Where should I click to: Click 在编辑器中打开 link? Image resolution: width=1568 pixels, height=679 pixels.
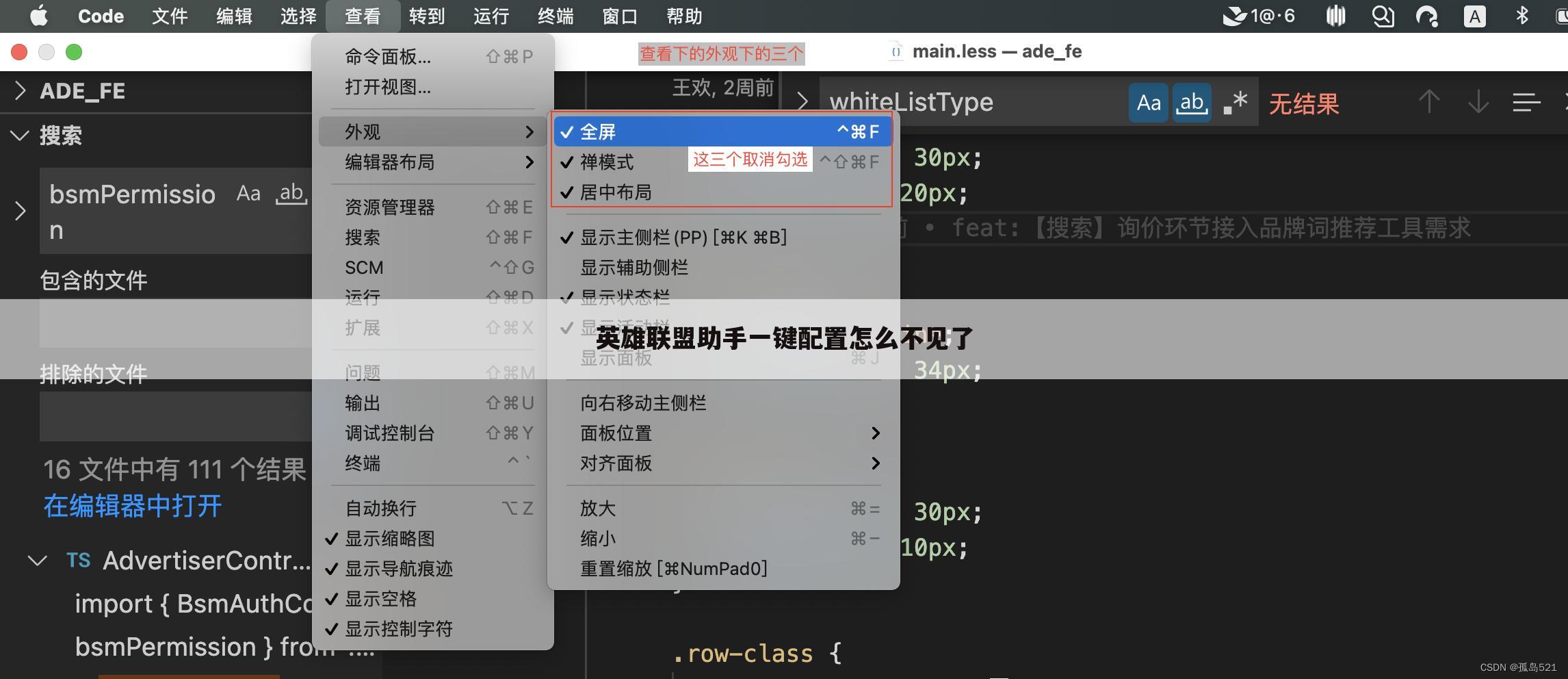click(133, 506)
